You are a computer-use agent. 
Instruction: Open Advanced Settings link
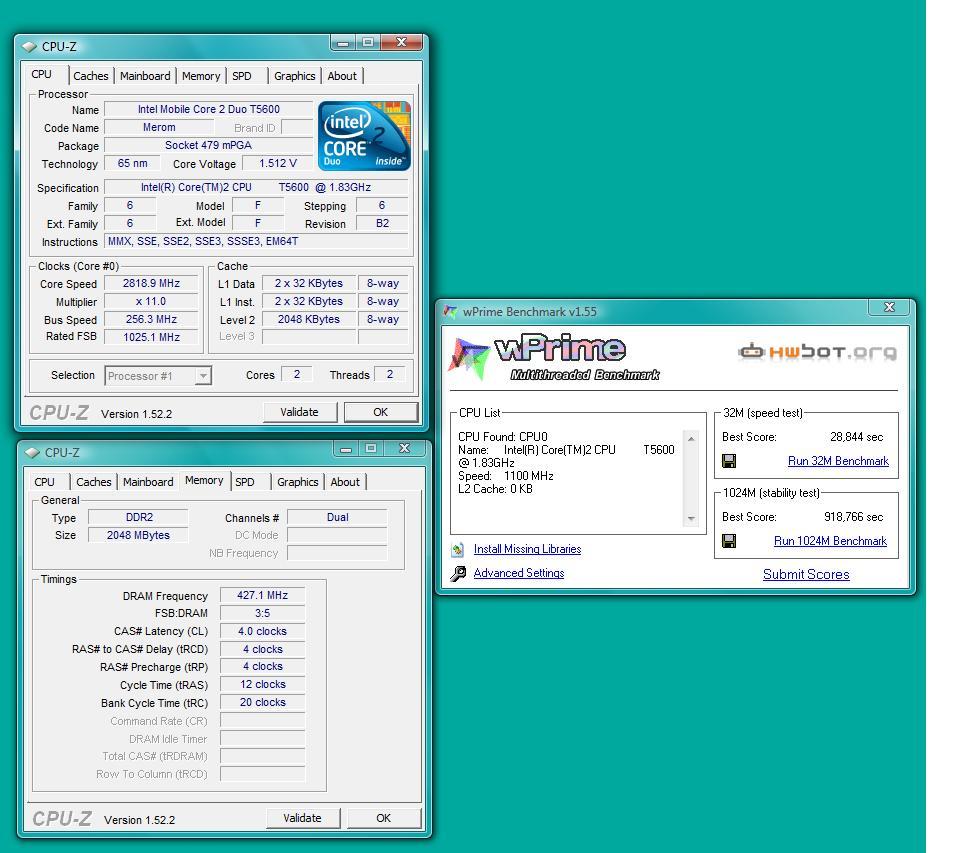pyautogui.click(x=519, y=573)
